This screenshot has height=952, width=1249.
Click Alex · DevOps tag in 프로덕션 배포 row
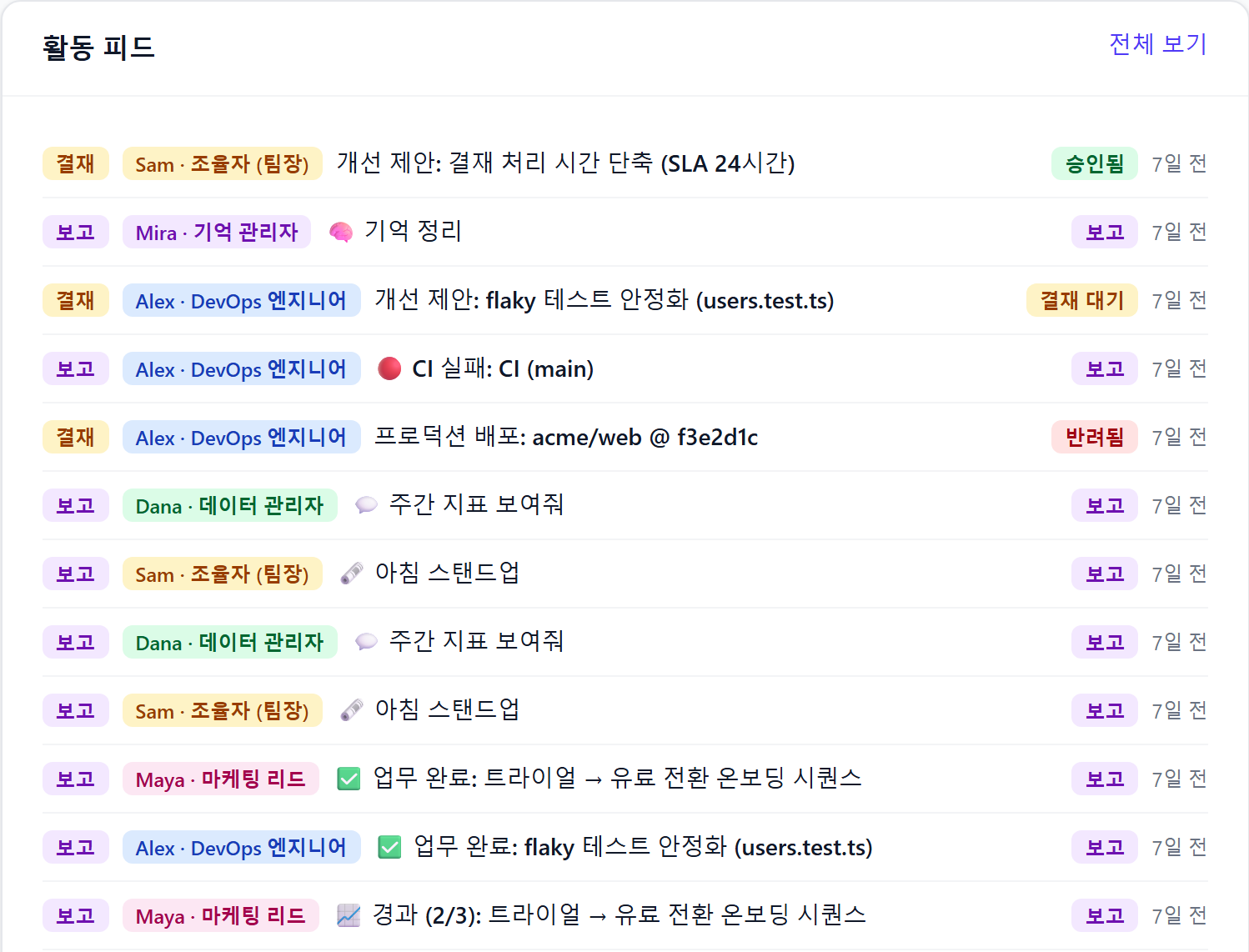tap(242, 437)
